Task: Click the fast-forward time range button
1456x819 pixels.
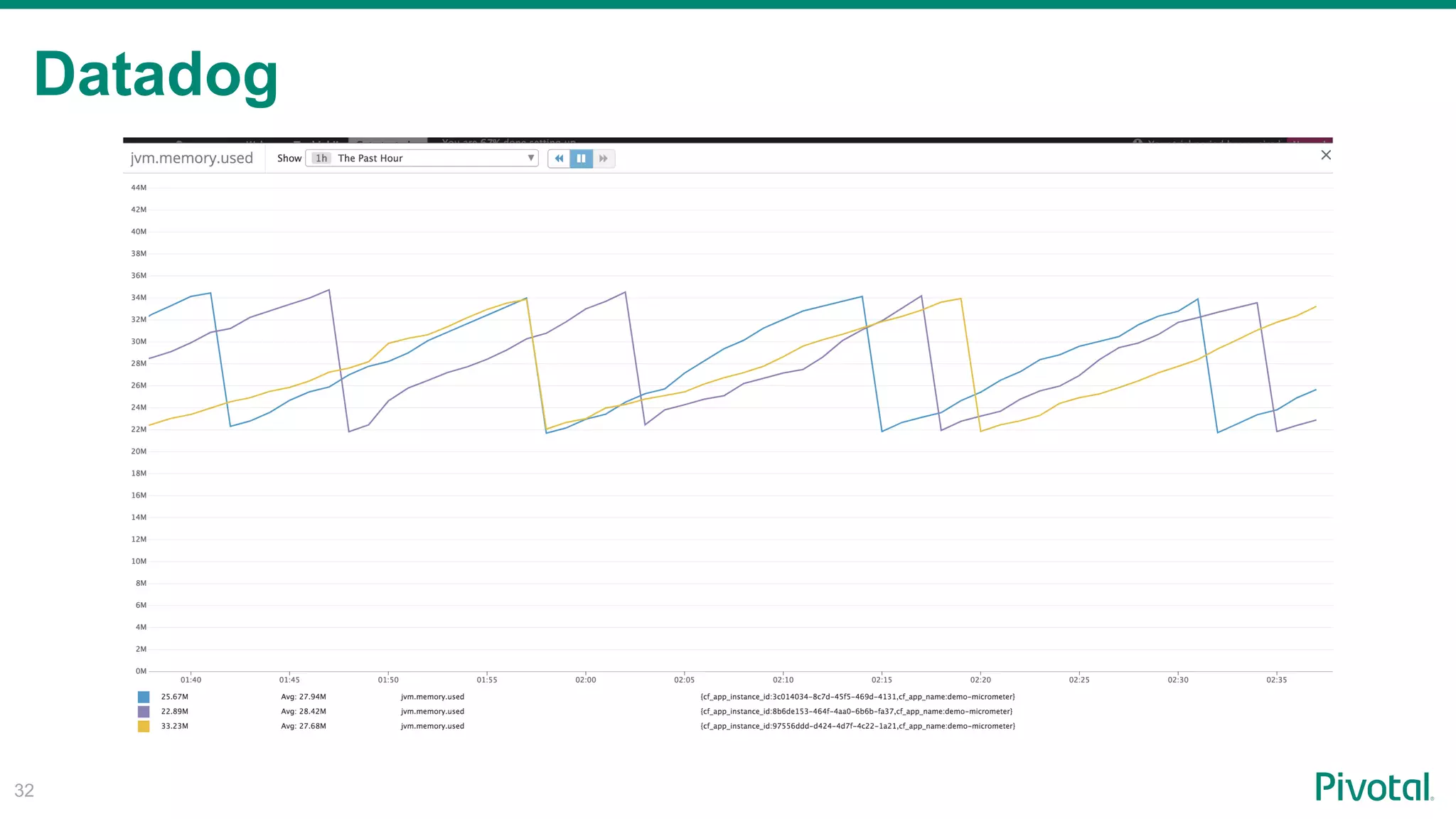Action: pos(604,159)
